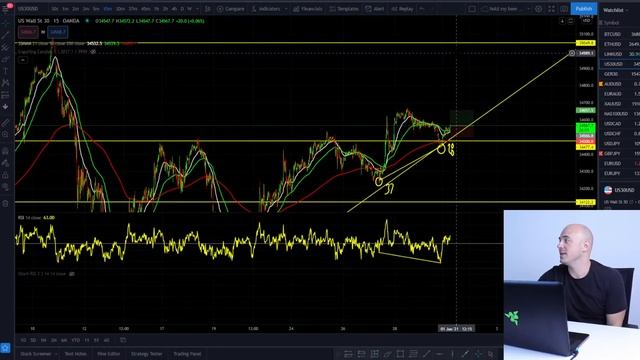Click the flag next to AUDUSD
This screenshot has height=360, width=640.
click(x=601, y=84)
